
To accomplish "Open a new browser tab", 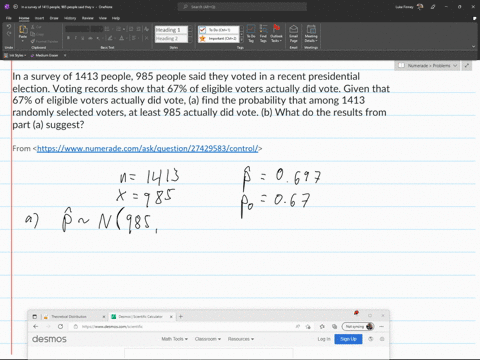I will (x=181, y=316).
